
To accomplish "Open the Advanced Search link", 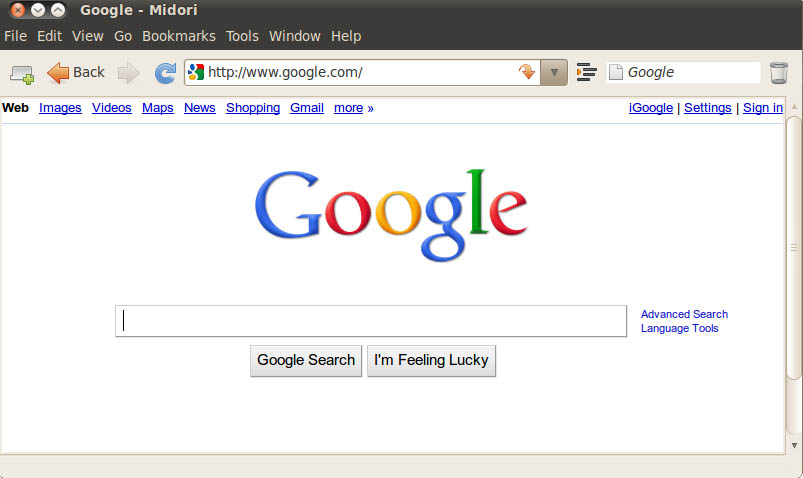I will pos(684,314).
